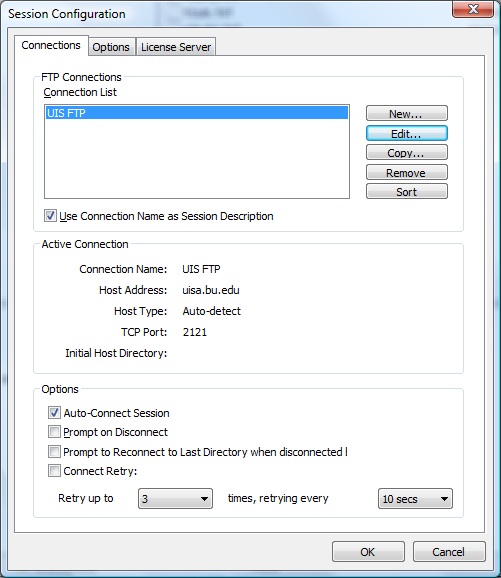Enable Prompt on Disconnect
The image size is (501, 578).
(54, 432)
